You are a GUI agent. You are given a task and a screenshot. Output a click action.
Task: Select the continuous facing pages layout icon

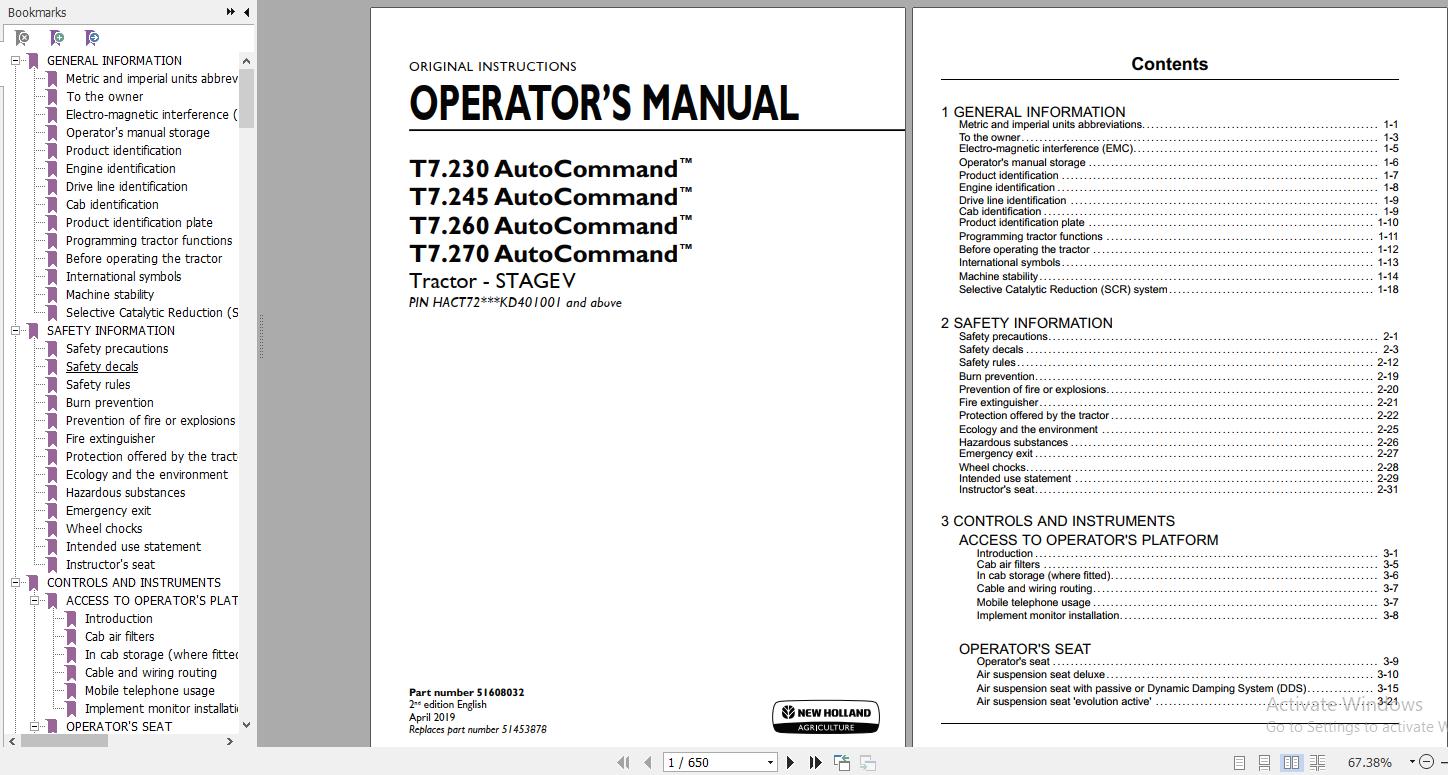point(1317,762)
